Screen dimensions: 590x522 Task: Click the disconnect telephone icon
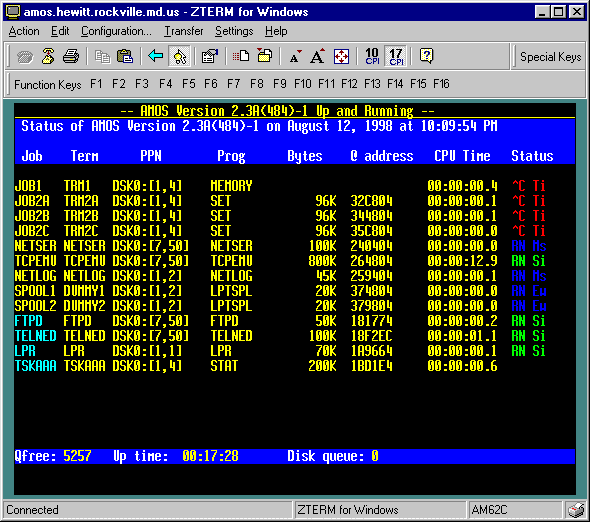click(48, 56)
